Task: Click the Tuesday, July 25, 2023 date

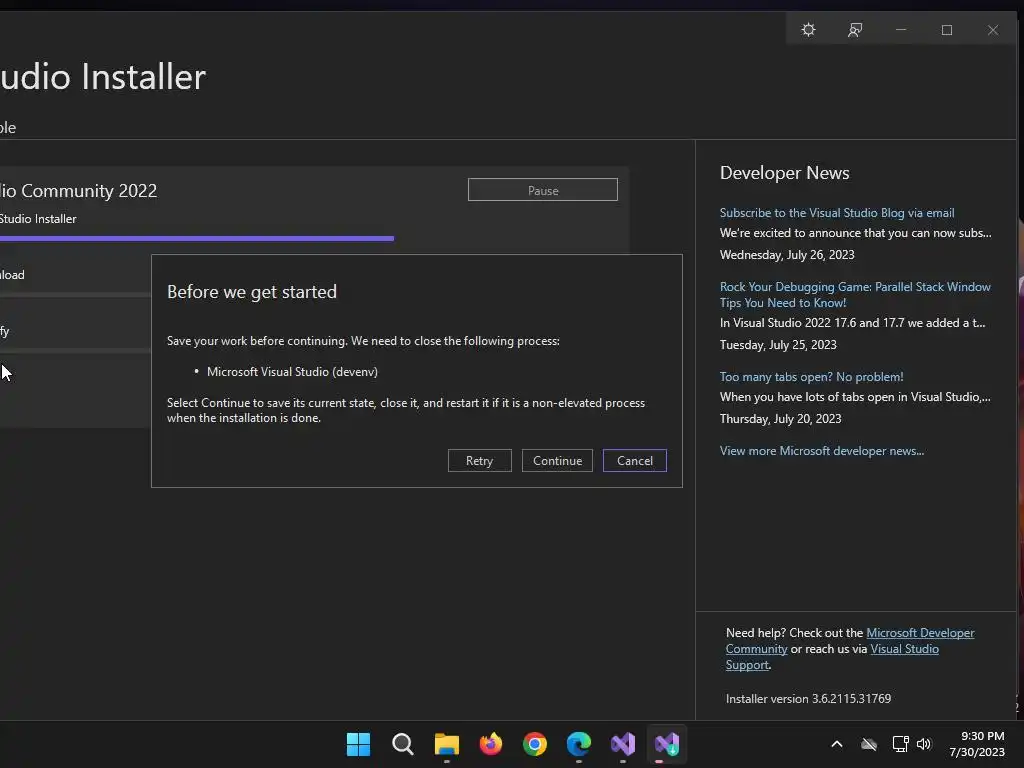Action: pos(778,345)
